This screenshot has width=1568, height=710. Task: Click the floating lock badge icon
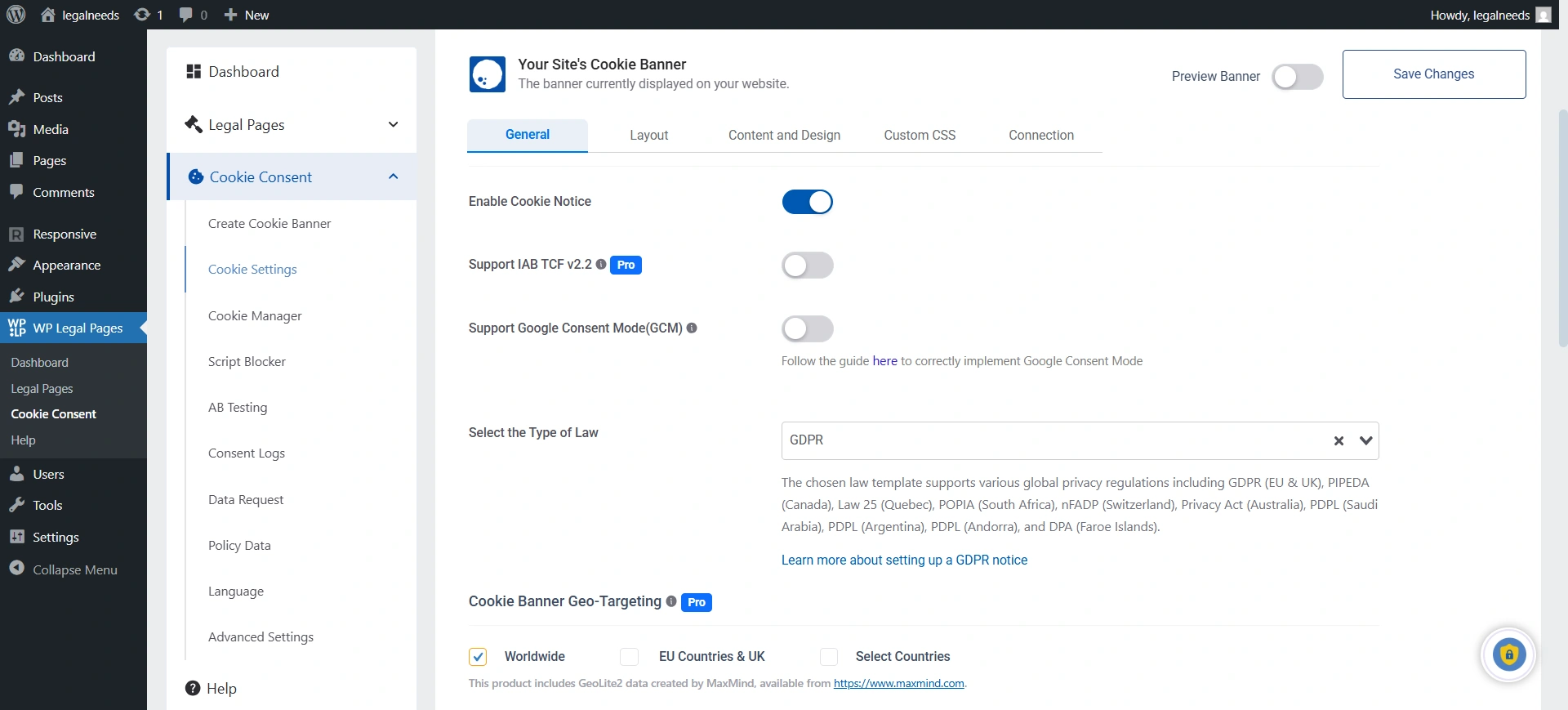click(1508, 654)
